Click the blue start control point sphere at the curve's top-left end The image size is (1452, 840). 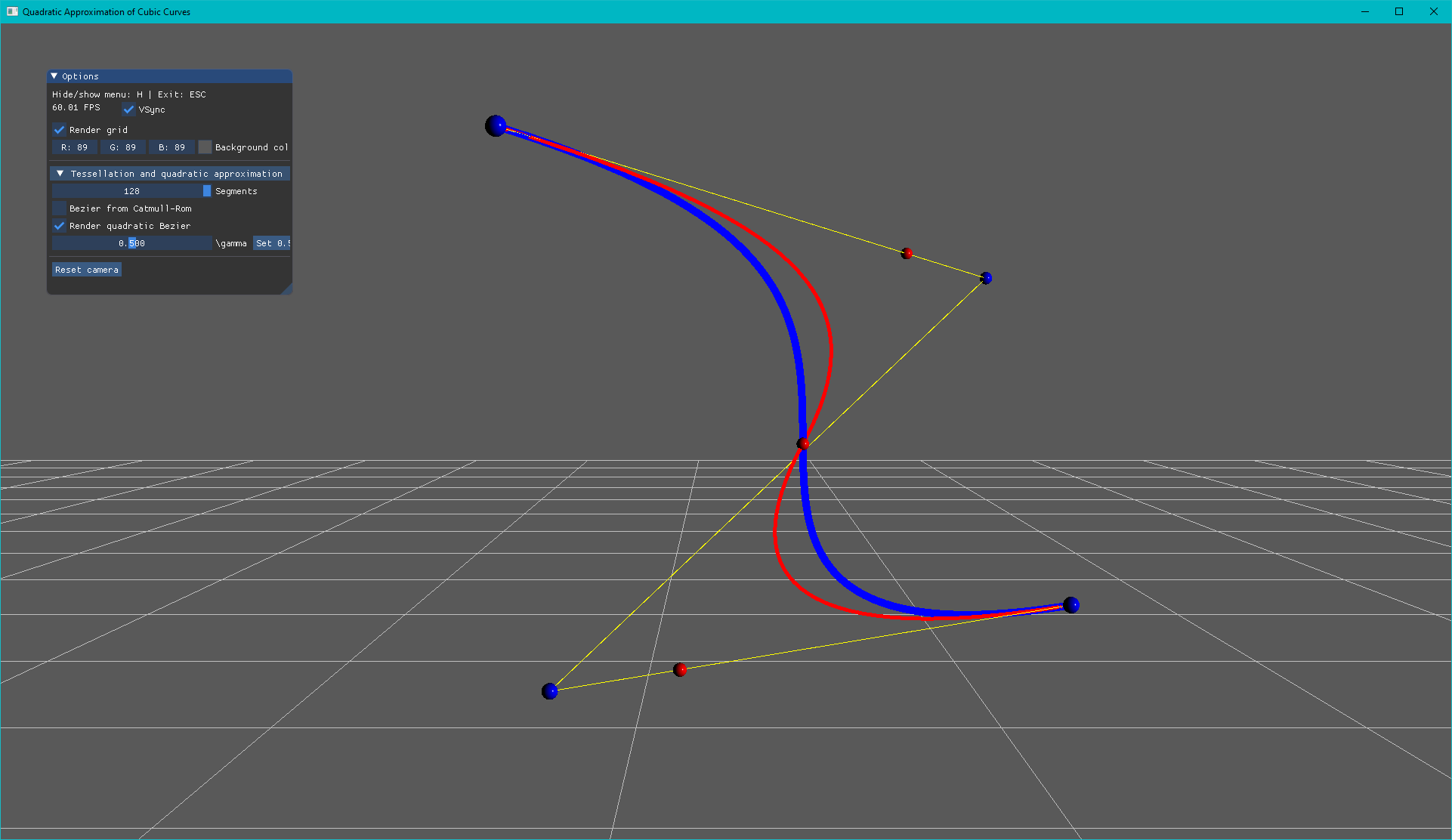click(x=496, y=126)
